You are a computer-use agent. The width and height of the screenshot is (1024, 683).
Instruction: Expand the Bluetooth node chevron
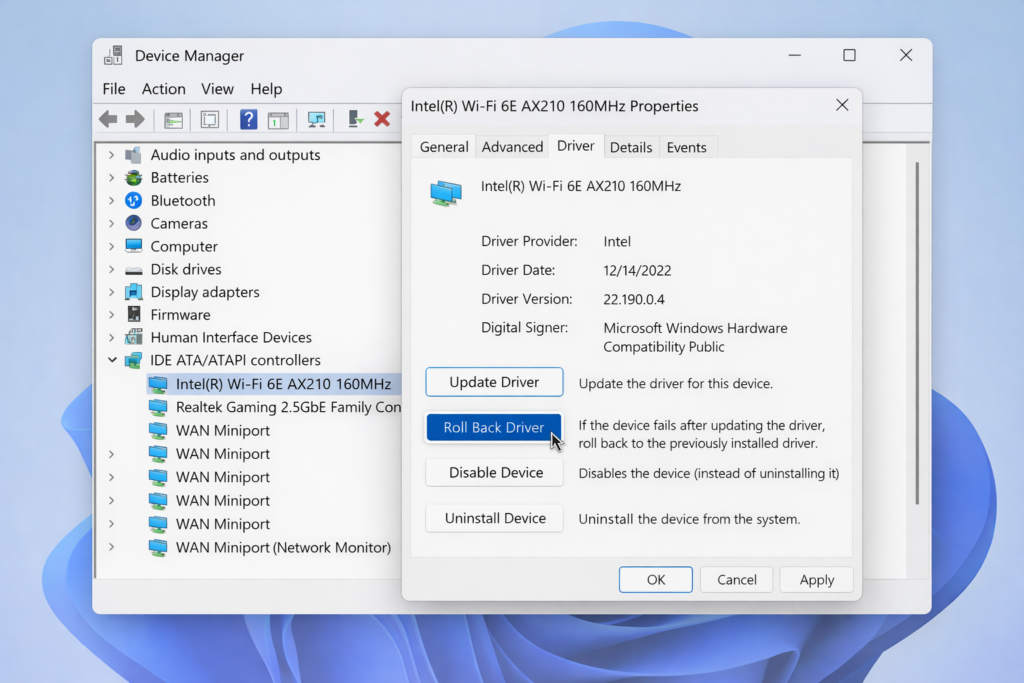pos(112,200)
